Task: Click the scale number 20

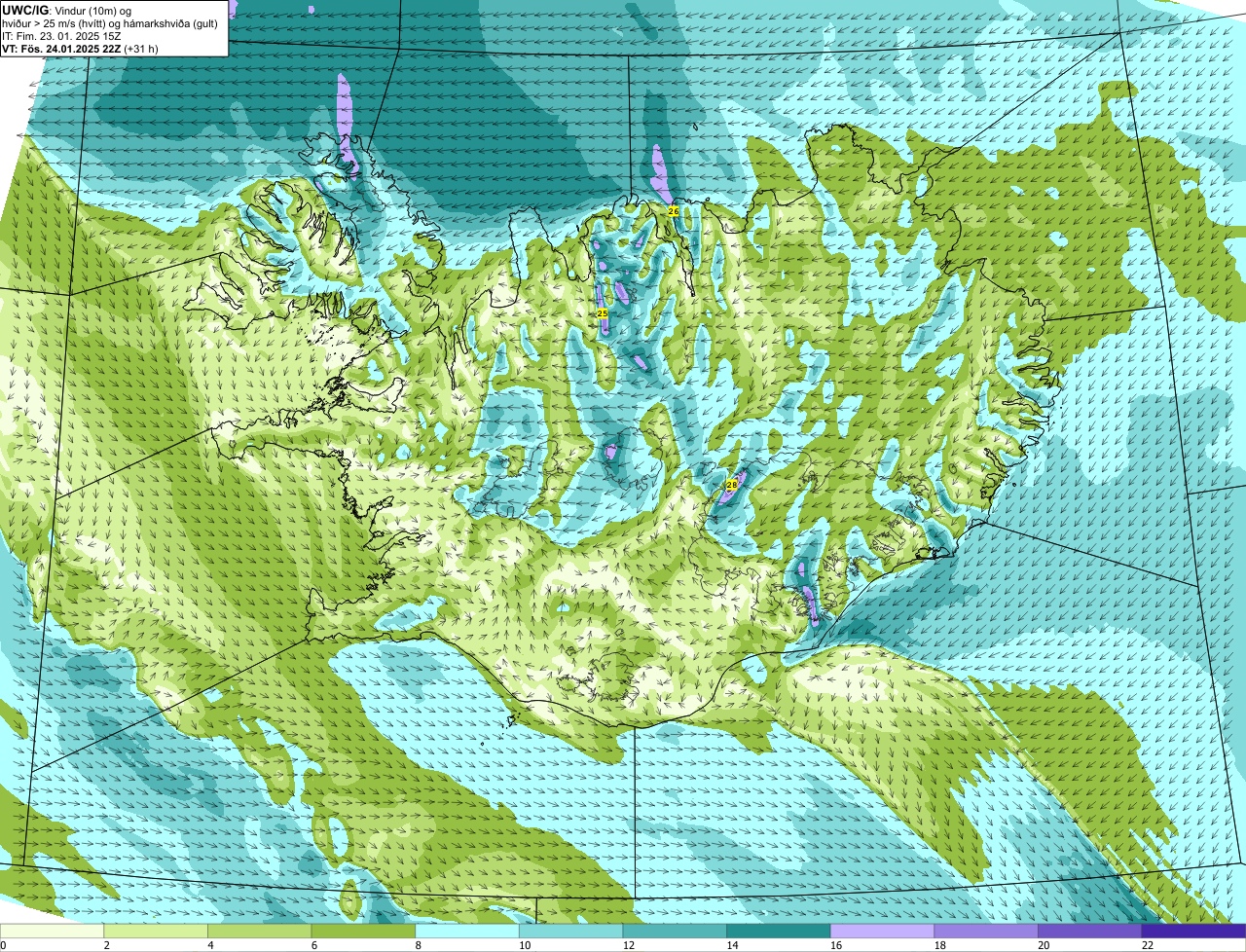Action: [1044, 945]
